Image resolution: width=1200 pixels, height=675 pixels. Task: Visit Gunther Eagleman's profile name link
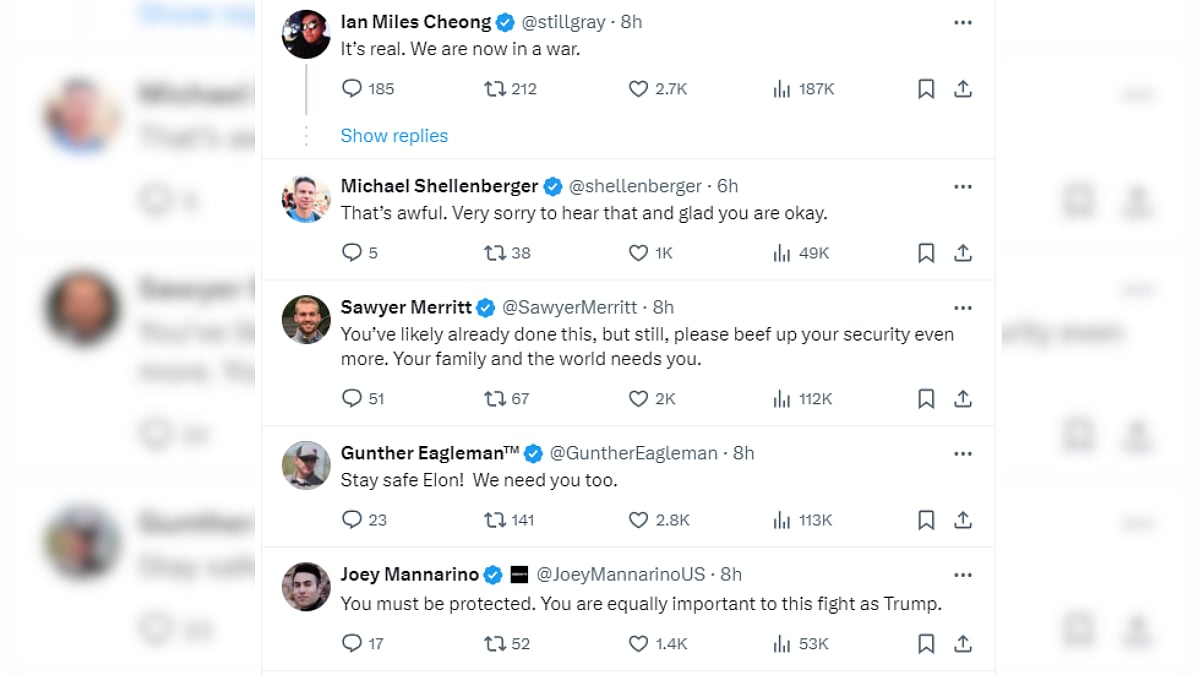tap(429, 453)
